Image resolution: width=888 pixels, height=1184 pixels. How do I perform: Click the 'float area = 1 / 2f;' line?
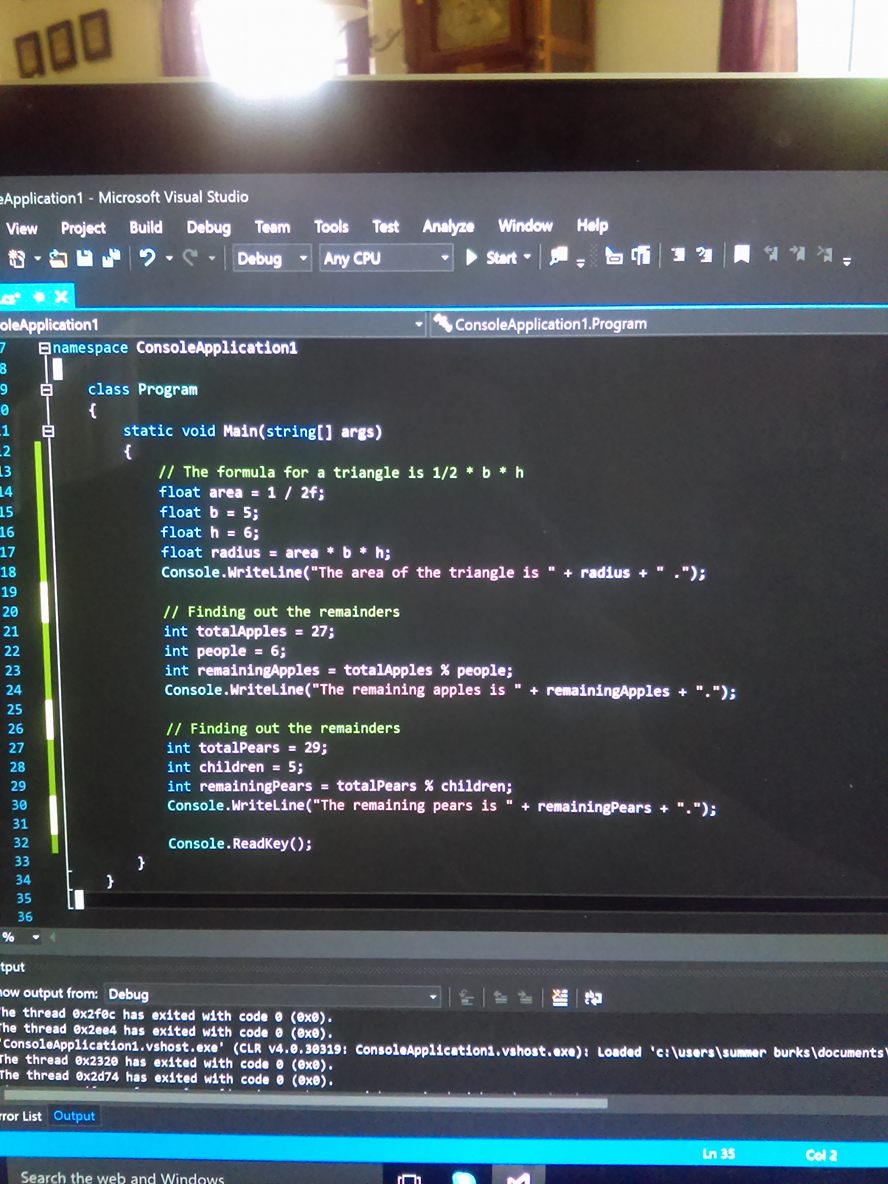[x=242, y=492]
